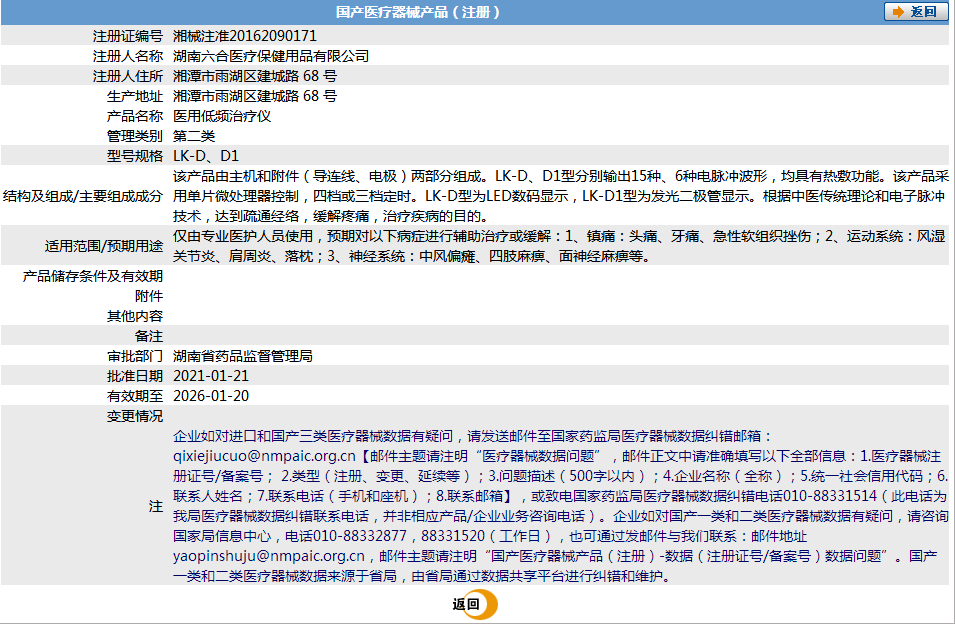Click the intended use description text
The image size is (955, 625).
pyautogui.click(x=559, y=246)
